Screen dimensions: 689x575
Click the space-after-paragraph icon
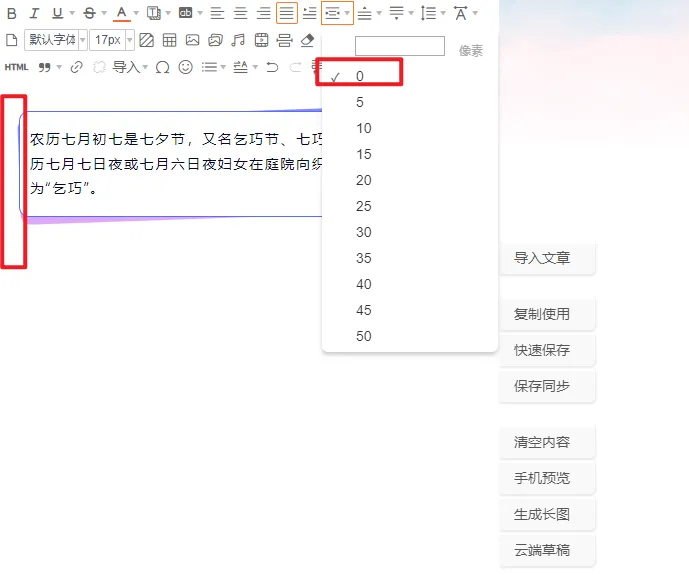point(396,13)
